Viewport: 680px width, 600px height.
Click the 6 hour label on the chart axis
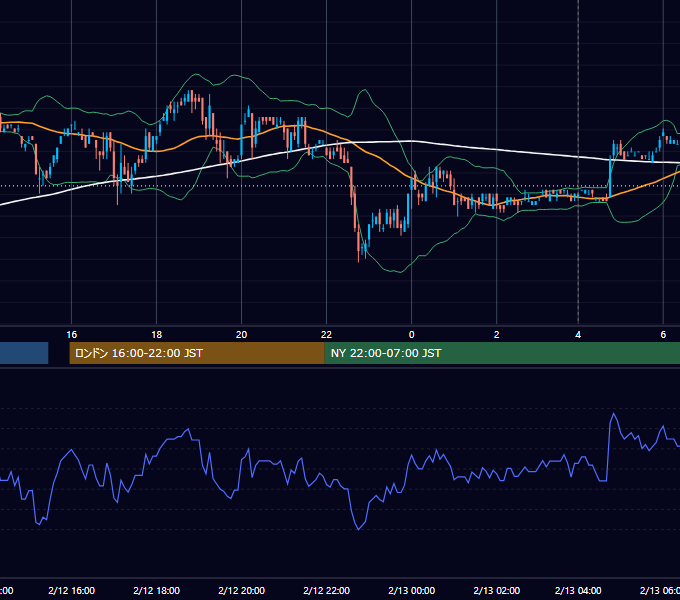(x=663, y=335)
